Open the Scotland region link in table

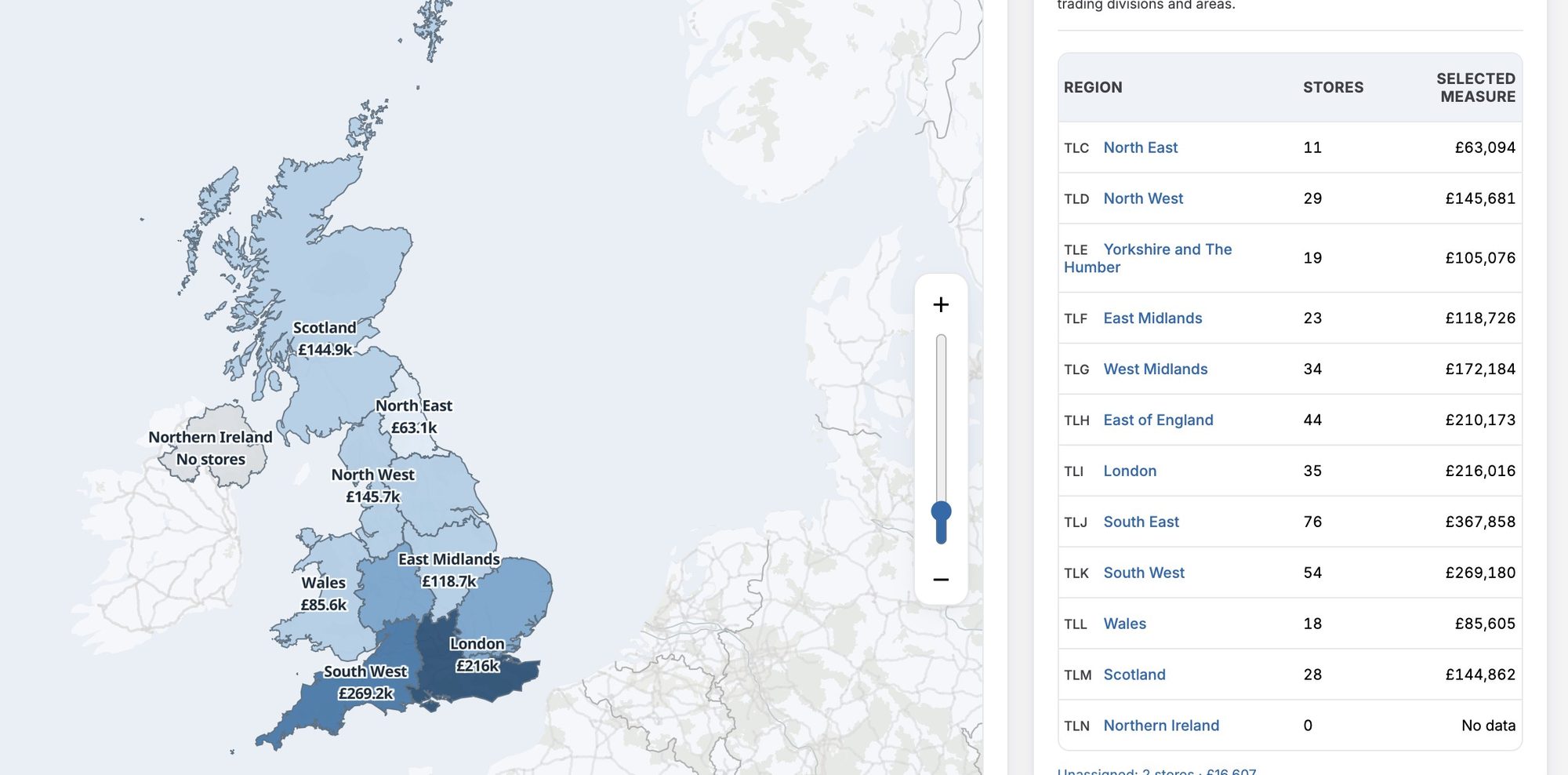(x=1134, y=675)
